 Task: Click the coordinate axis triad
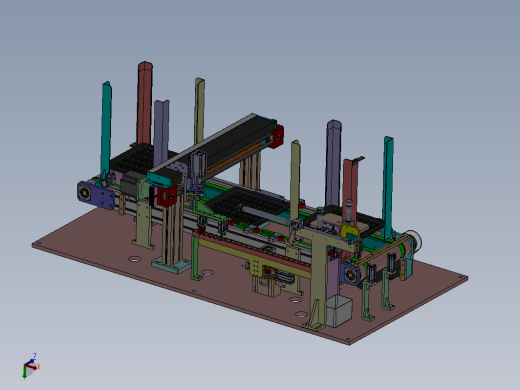[31, 367]
